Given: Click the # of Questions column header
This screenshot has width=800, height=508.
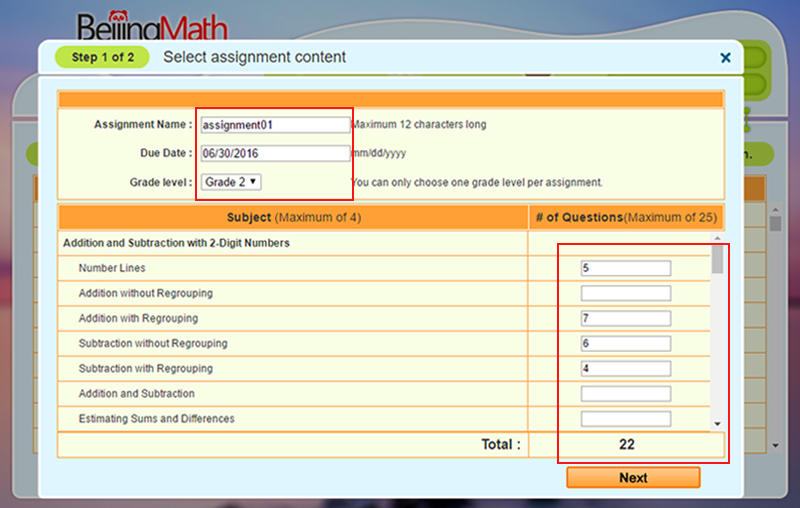Looking at the screenshot, I should (627, 217).
